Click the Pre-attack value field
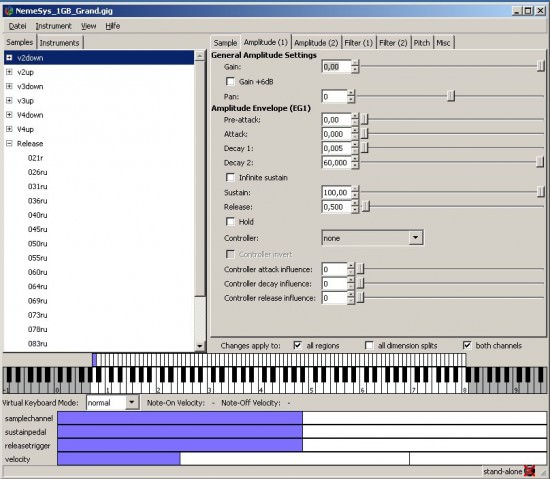The height and width of the screenshot is (479, 550). [x=336, y=120]
